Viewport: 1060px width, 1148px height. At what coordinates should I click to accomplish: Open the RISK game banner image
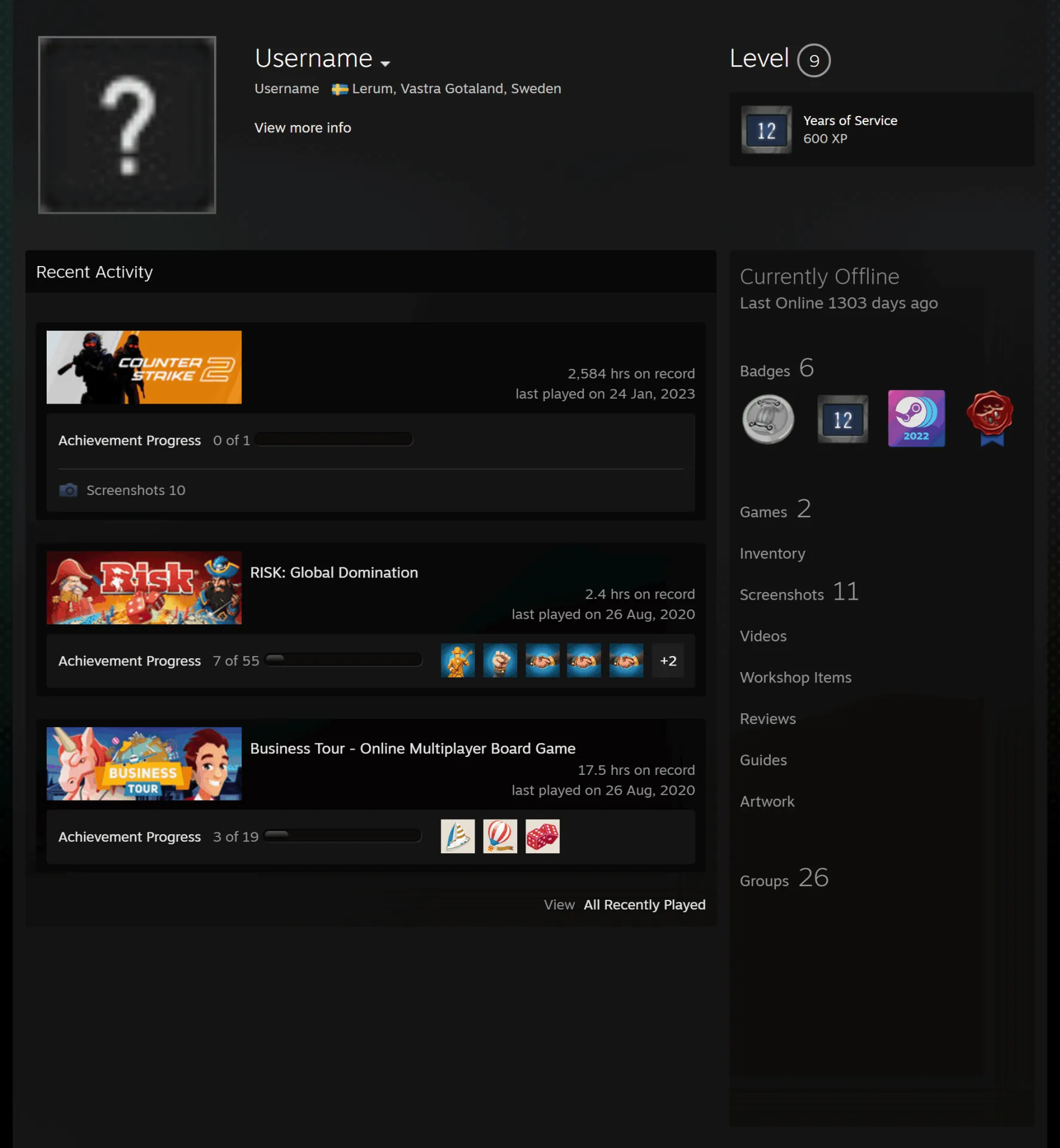144,588
